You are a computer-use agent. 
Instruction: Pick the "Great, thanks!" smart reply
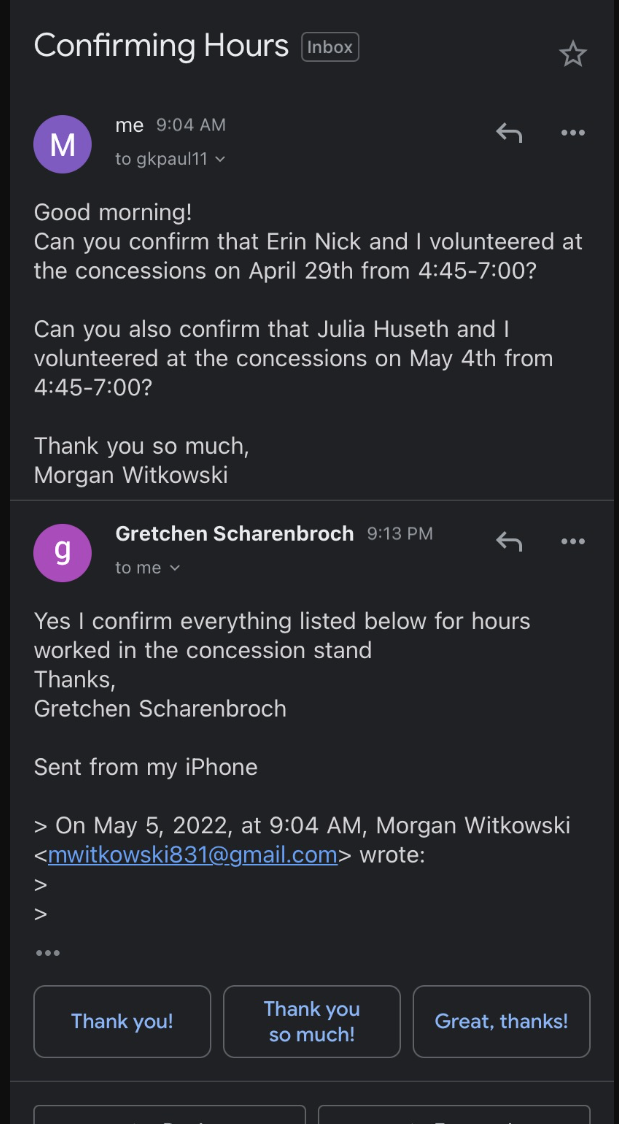tap(501, 1021)
